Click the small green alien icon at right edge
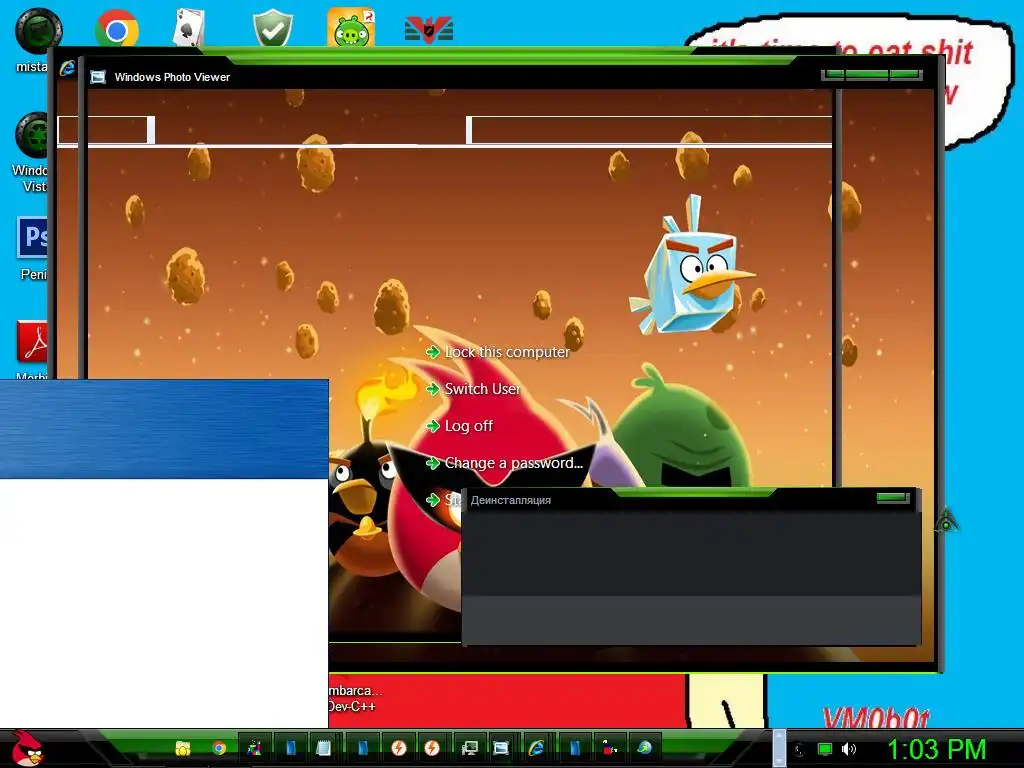The image size is (1024, 768). point(947,520)
